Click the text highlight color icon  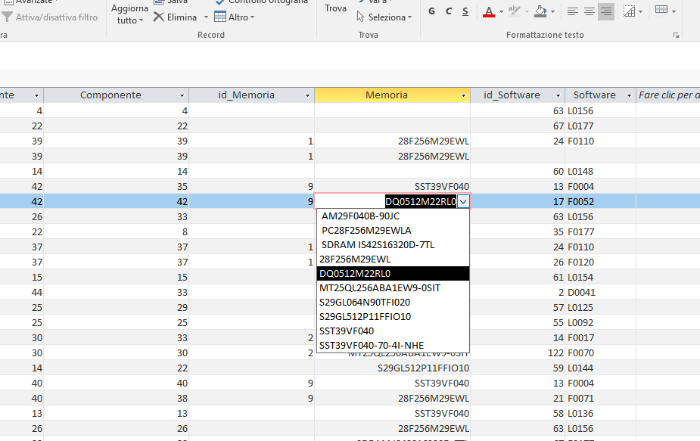pyautogui.click(x=514, y=11)
